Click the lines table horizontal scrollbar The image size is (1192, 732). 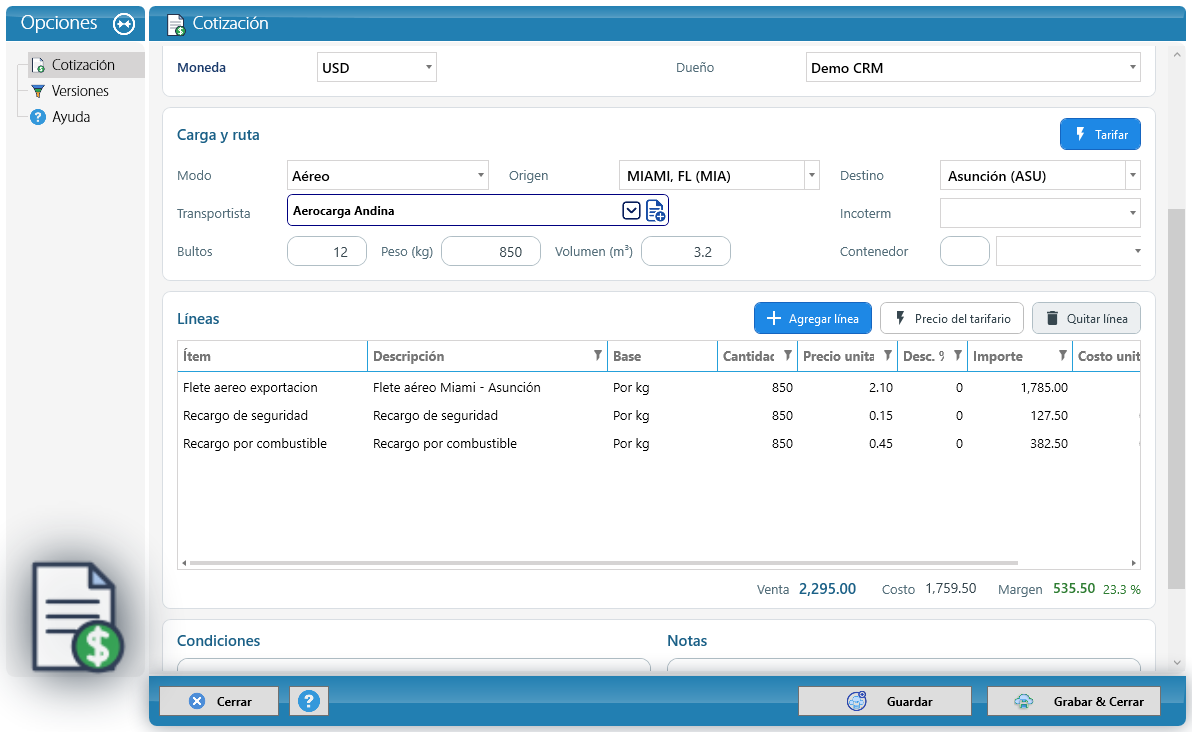[604, 563]
